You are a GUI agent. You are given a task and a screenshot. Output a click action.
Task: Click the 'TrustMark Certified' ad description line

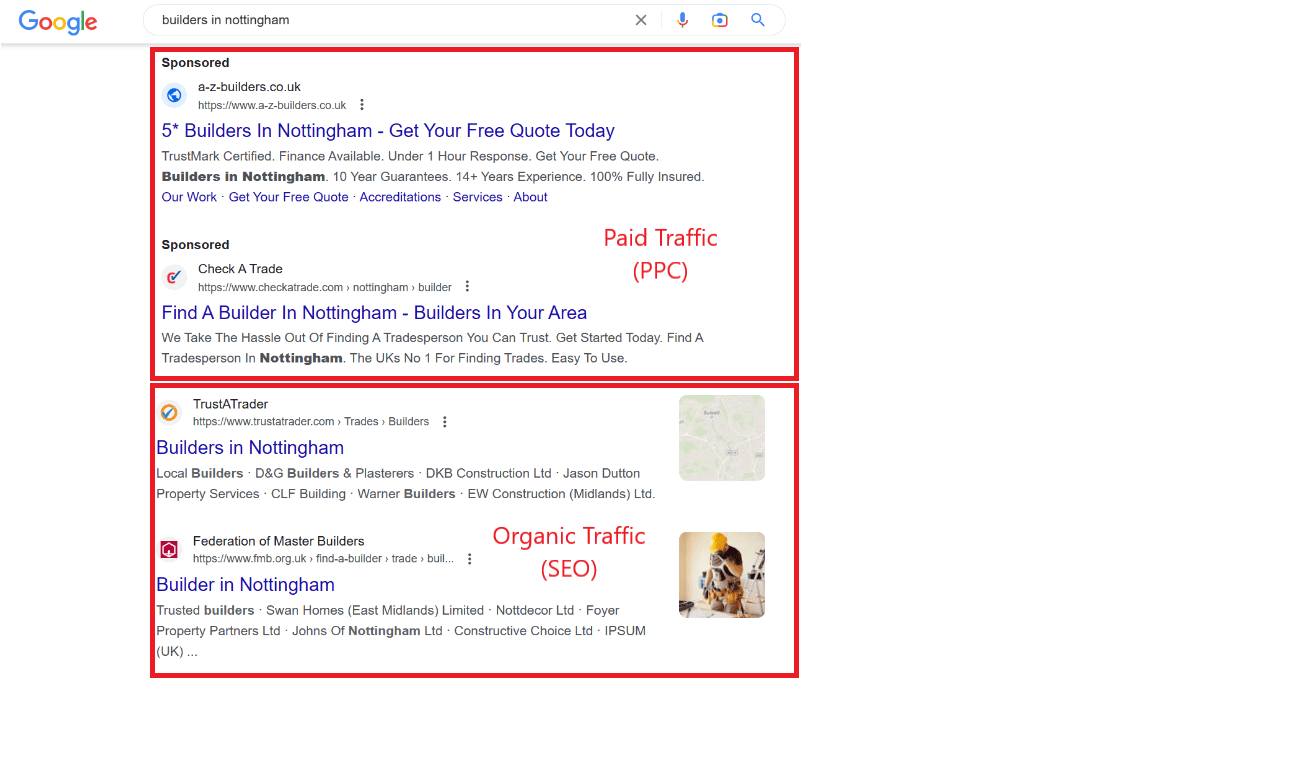410,156
